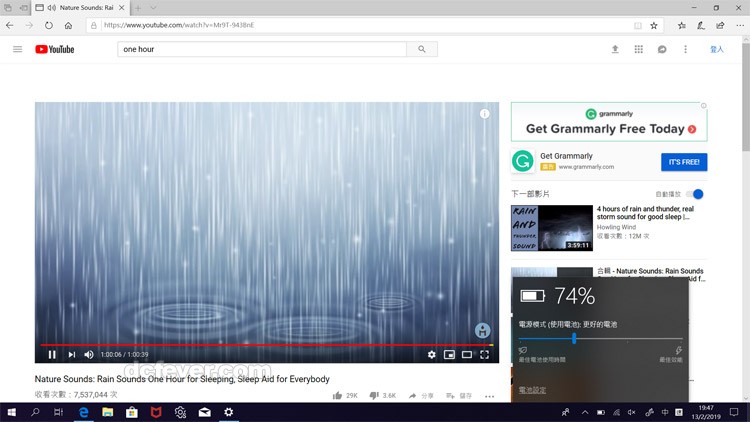Click the YouTube search box
The height and width of the screenshot is (422, 750).
(262, 49)
